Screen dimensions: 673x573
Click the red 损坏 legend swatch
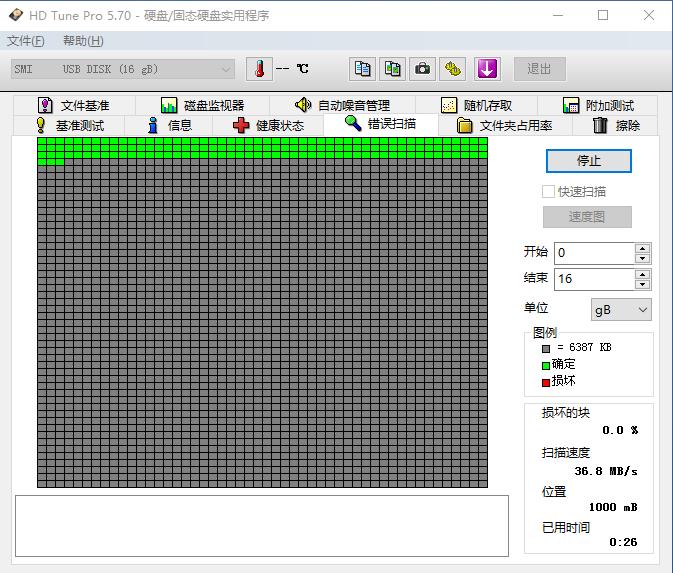[546, 382]
